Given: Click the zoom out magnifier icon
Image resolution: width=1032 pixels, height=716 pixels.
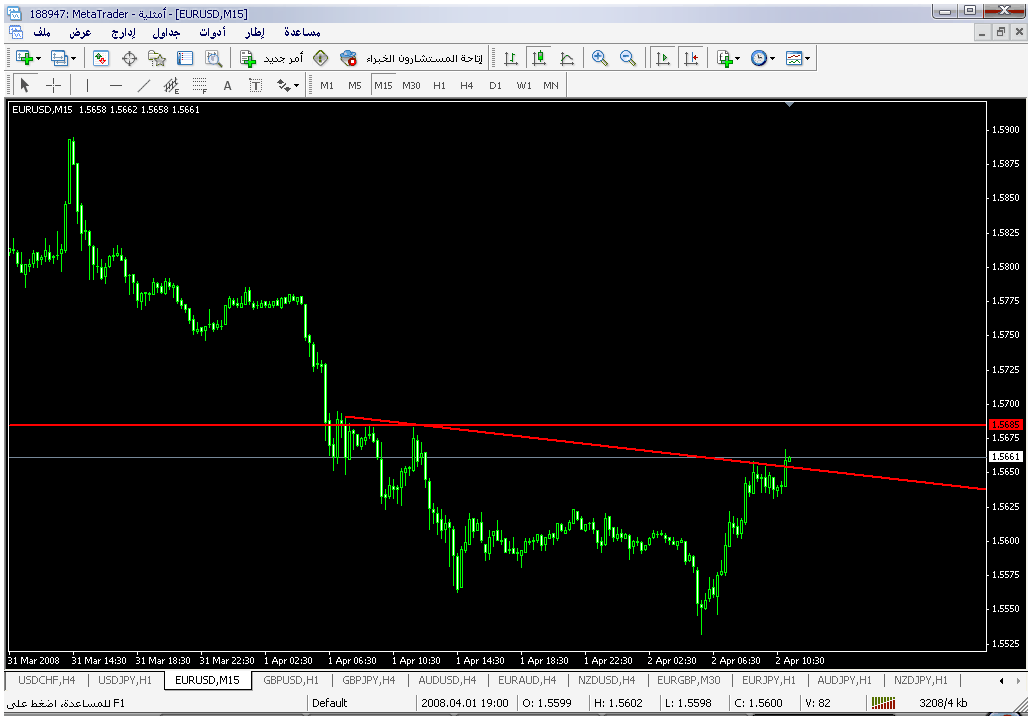Looking at the screenshot, I should click(x=628, y=59).
